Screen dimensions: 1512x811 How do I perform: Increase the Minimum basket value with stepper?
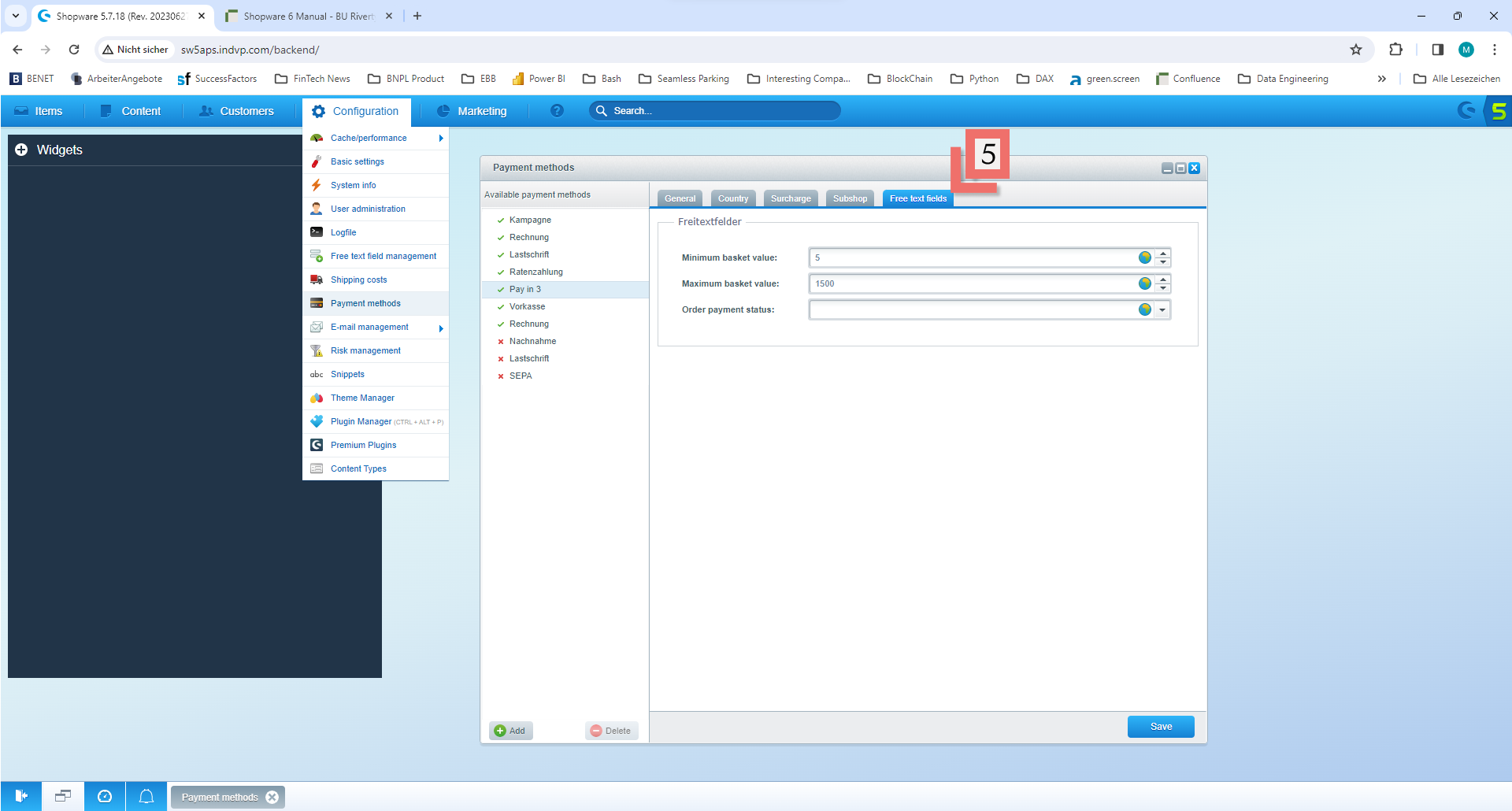pyautogui.click(x=1163, y=254)
